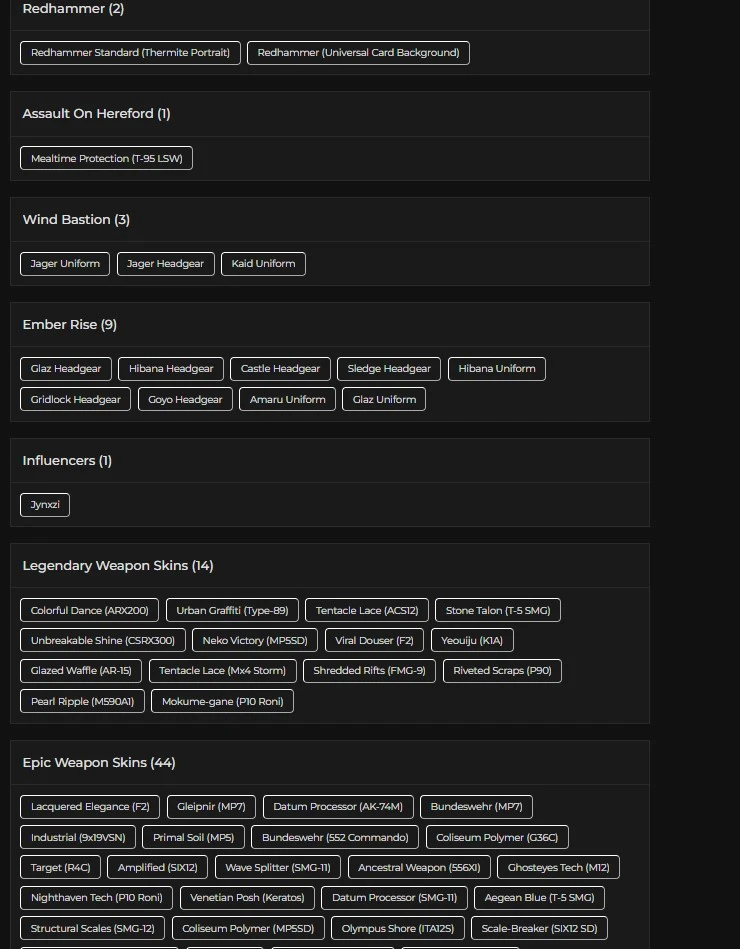This screenshot has height=949, width=740.
Task: Click Riveted Scraps (P90) skin
Action: [x=502, y=671]
